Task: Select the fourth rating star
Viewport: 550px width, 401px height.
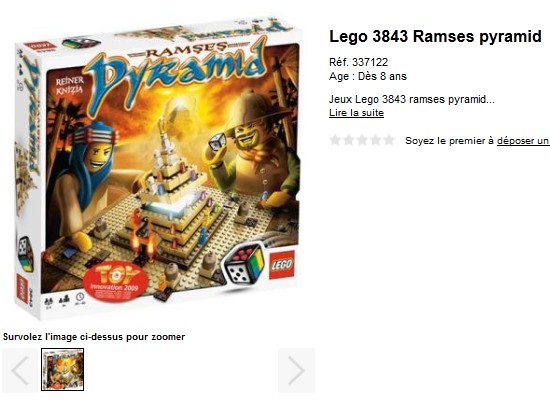Action: [x=375, y=140]
